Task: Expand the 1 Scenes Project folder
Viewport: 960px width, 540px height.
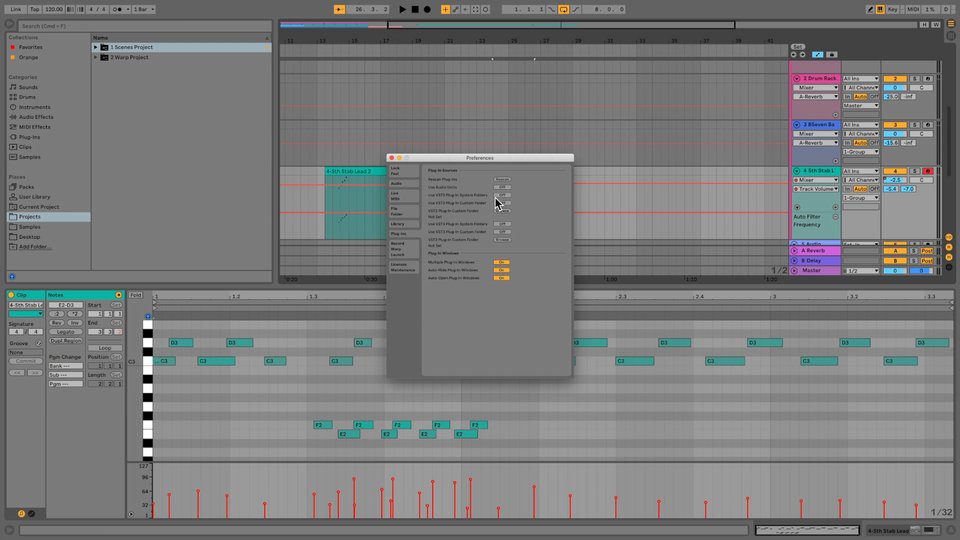Action: (96, 47)
